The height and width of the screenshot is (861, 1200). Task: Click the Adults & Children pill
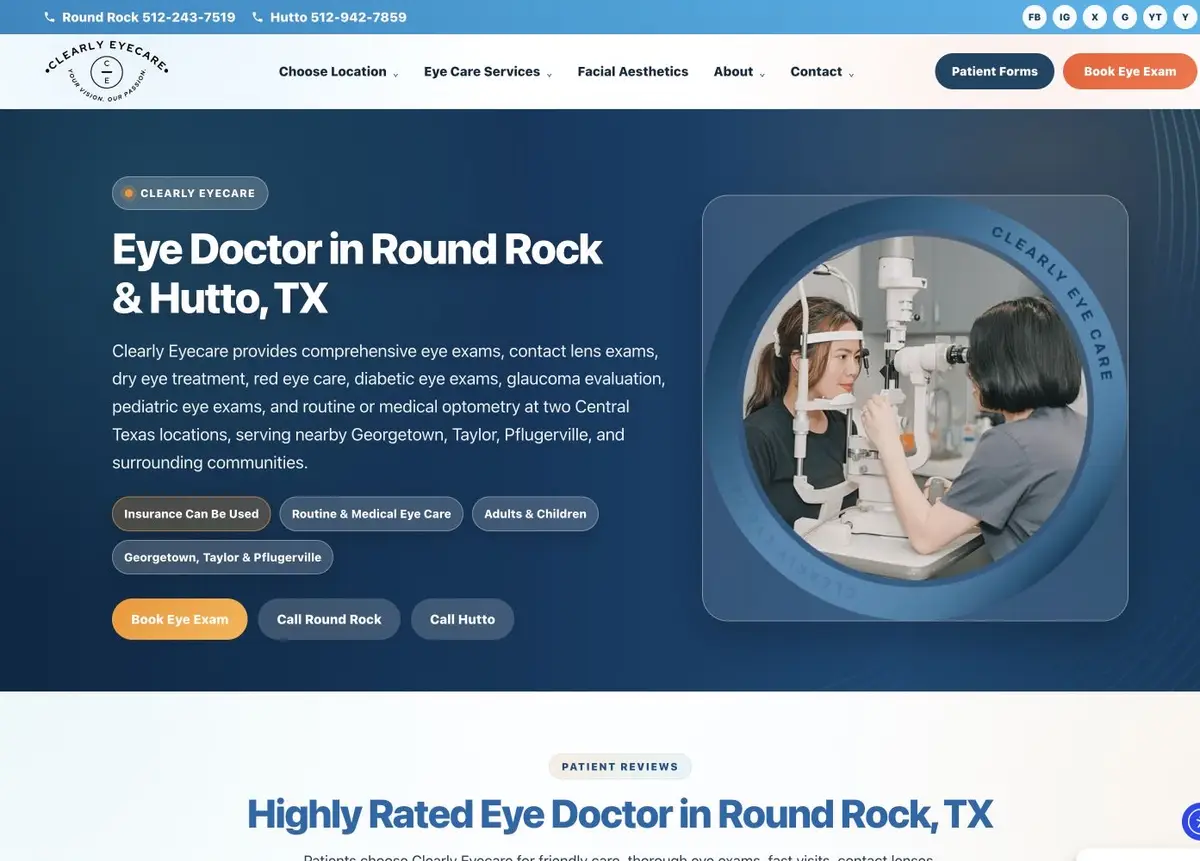535,514
